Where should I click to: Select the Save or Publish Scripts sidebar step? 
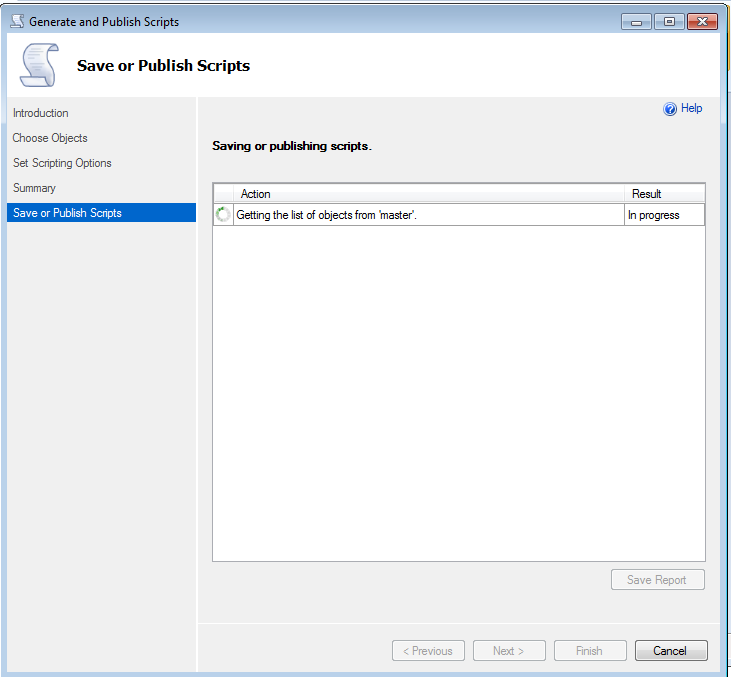[67, 213]
